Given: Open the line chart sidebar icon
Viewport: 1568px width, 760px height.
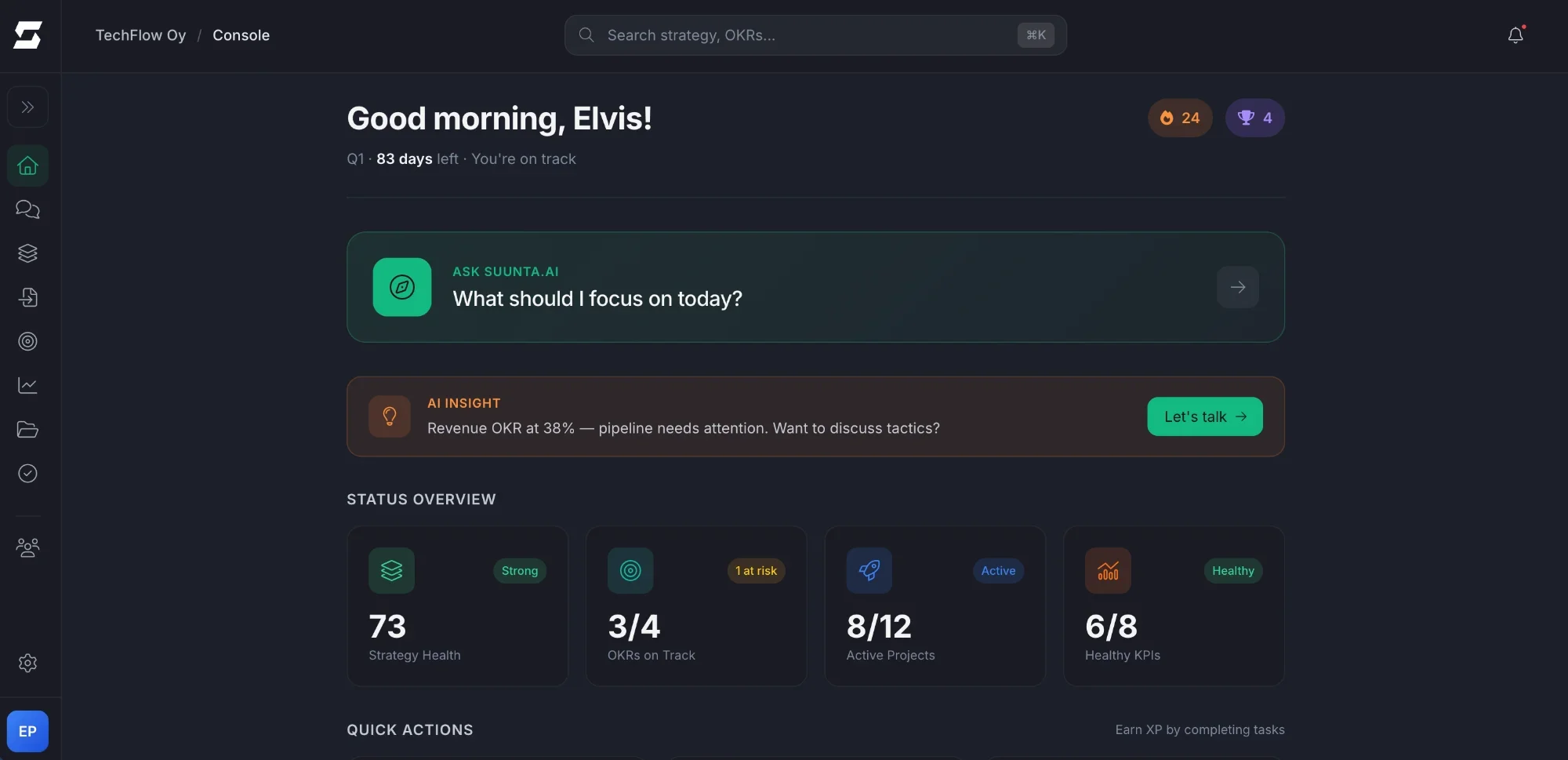Looking at the screenshot, I should 27,385.
